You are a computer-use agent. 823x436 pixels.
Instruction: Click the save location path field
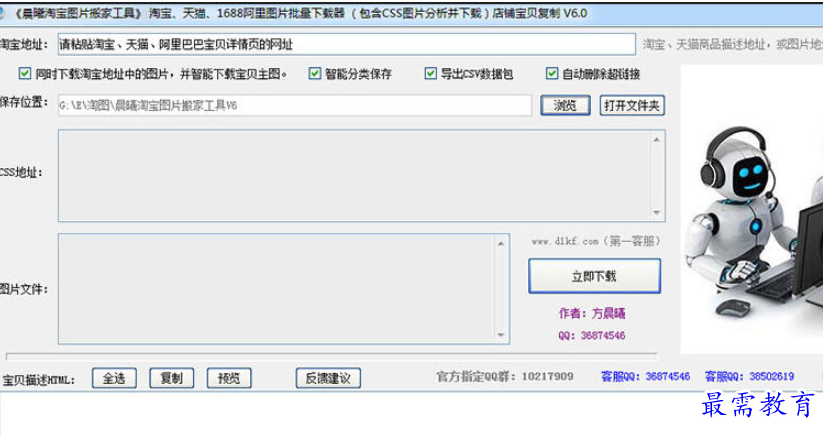click(294, 105)
